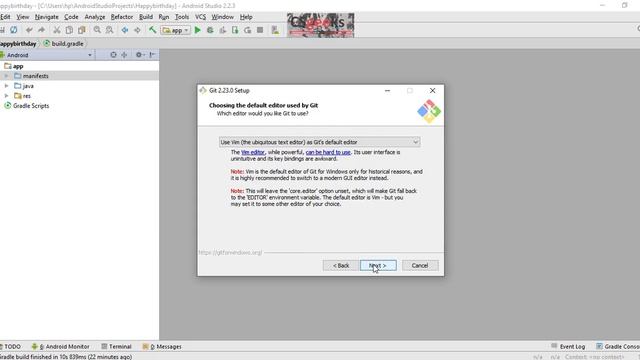Click the Gradle icon on build.gradle breadcrumb
Image resolution: width=640 pixels, height=360 pixels.
tap(47, 43)
